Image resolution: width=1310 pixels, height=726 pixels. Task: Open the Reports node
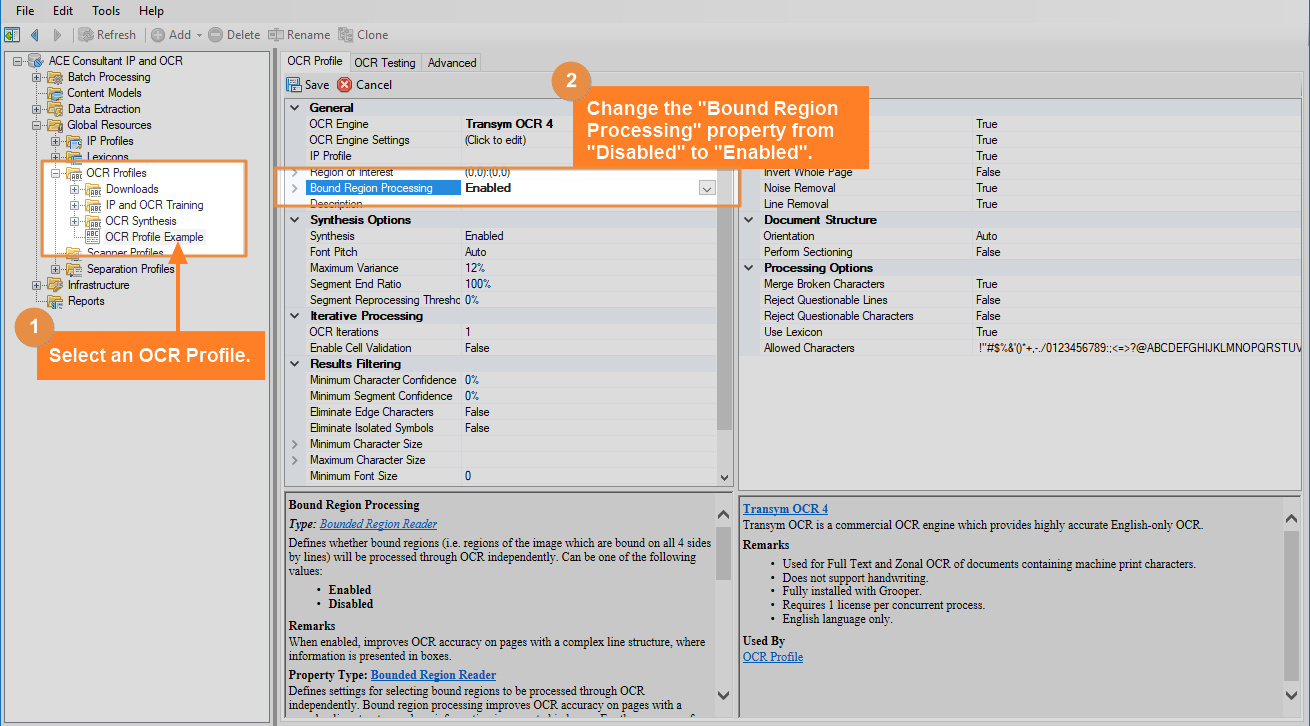pyautogui.click(x=86, y=301)
